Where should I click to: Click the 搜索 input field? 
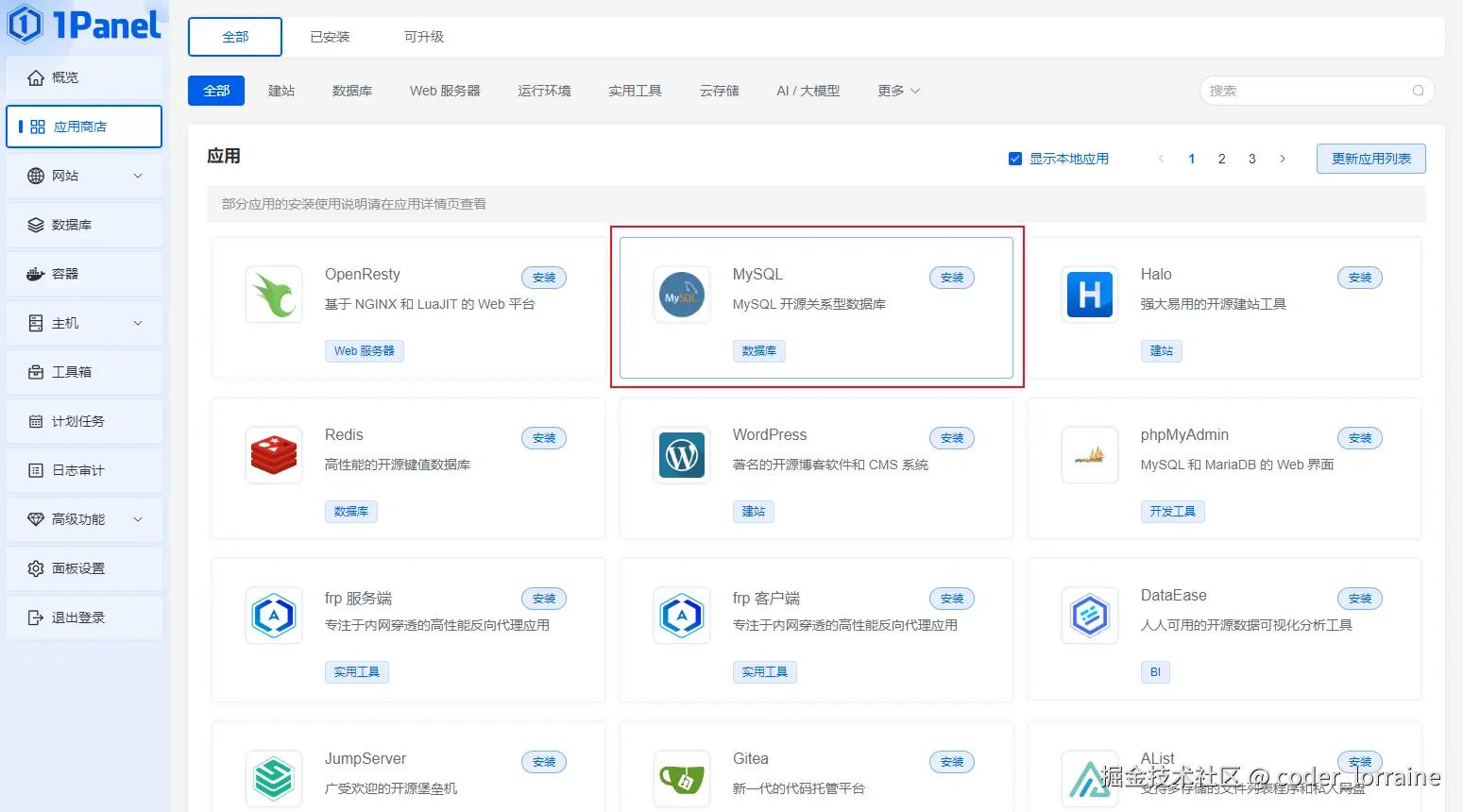(1317, 91)
